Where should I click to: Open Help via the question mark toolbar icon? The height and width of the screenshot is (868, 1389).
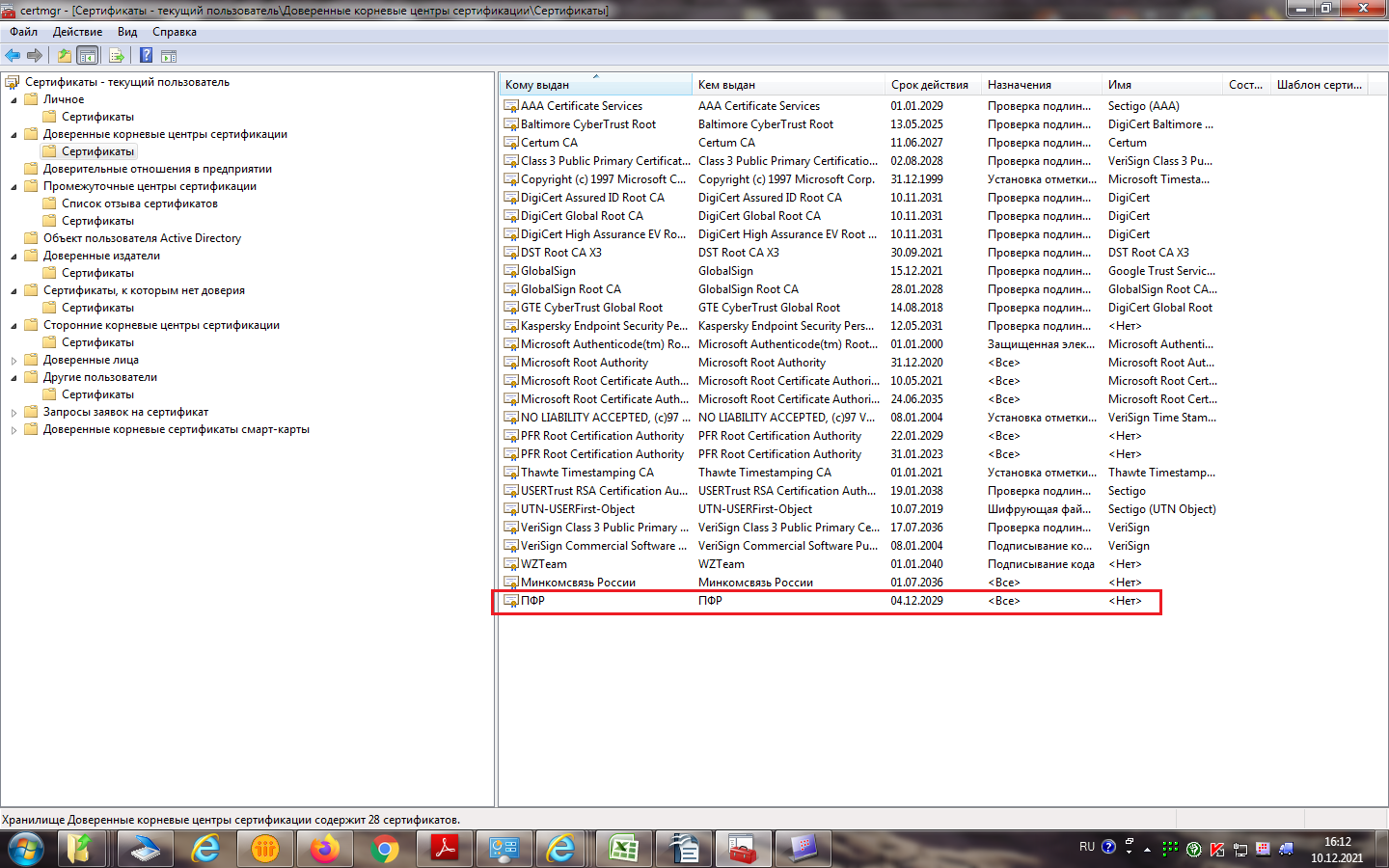(146, 56)
